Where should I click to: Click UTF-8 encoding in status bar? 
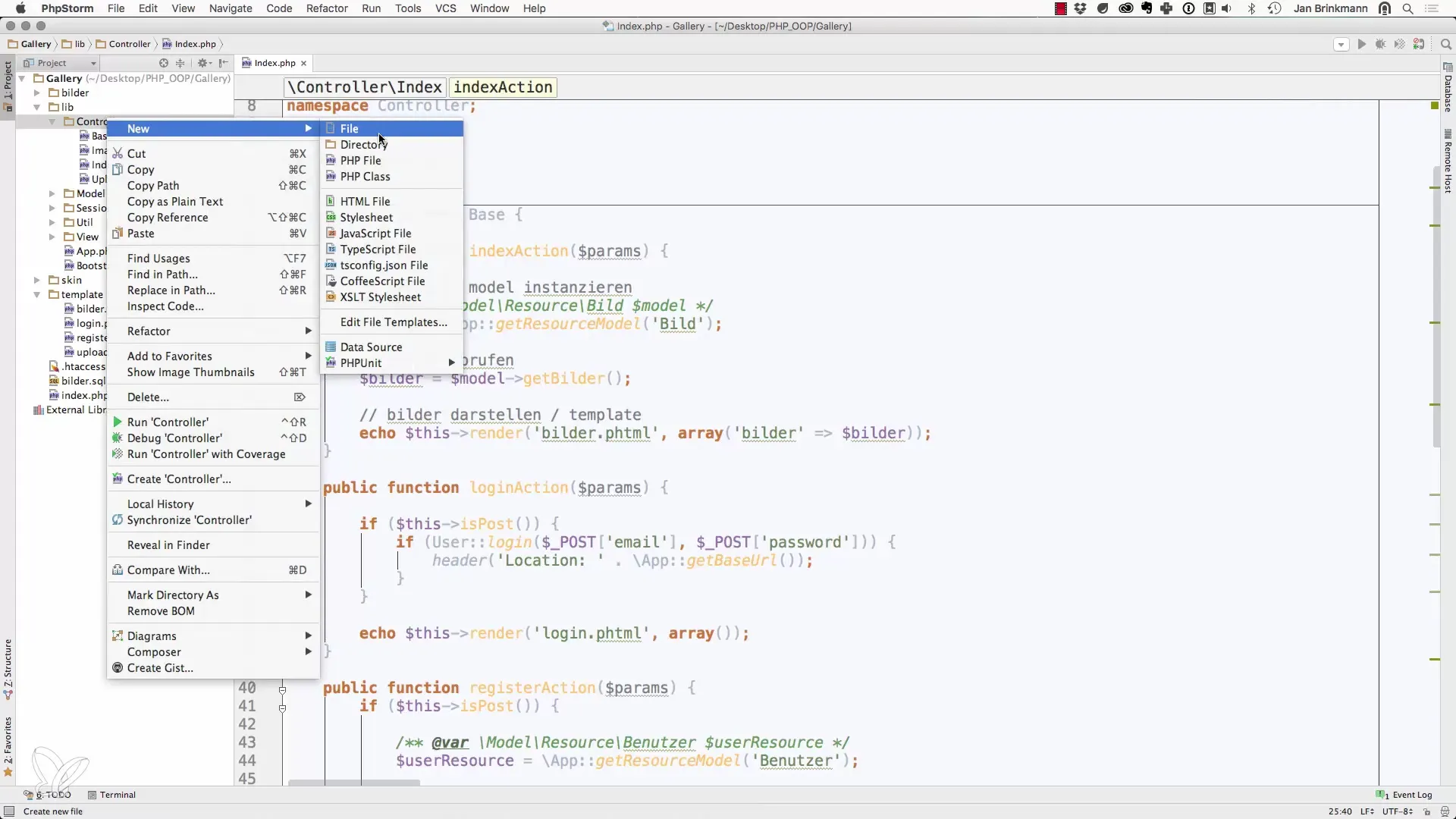1396,812
